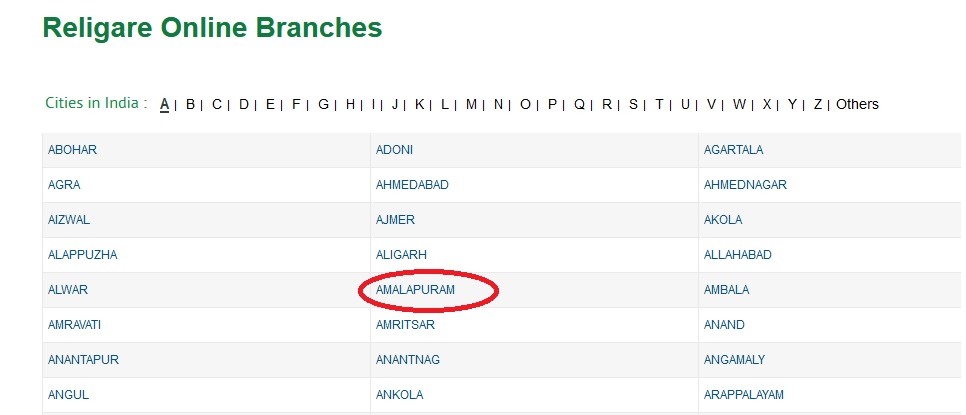
Task: Go to the ANGUL branch link
Action: [68, 395]
